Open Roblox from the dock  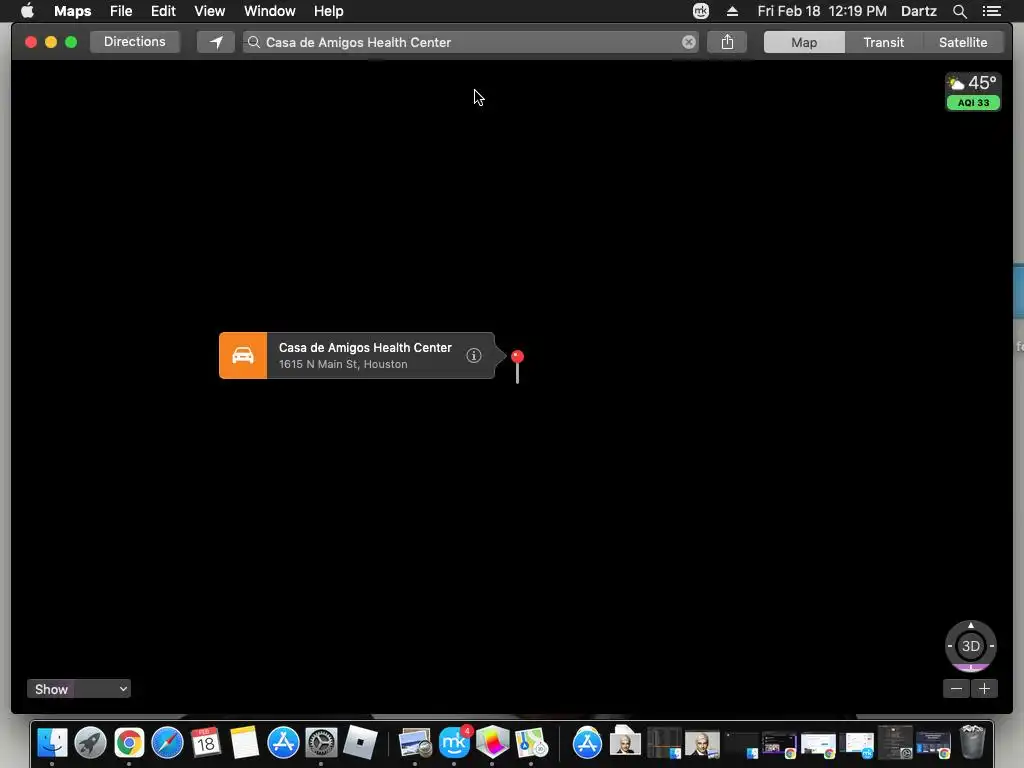[x=360, y=743]
